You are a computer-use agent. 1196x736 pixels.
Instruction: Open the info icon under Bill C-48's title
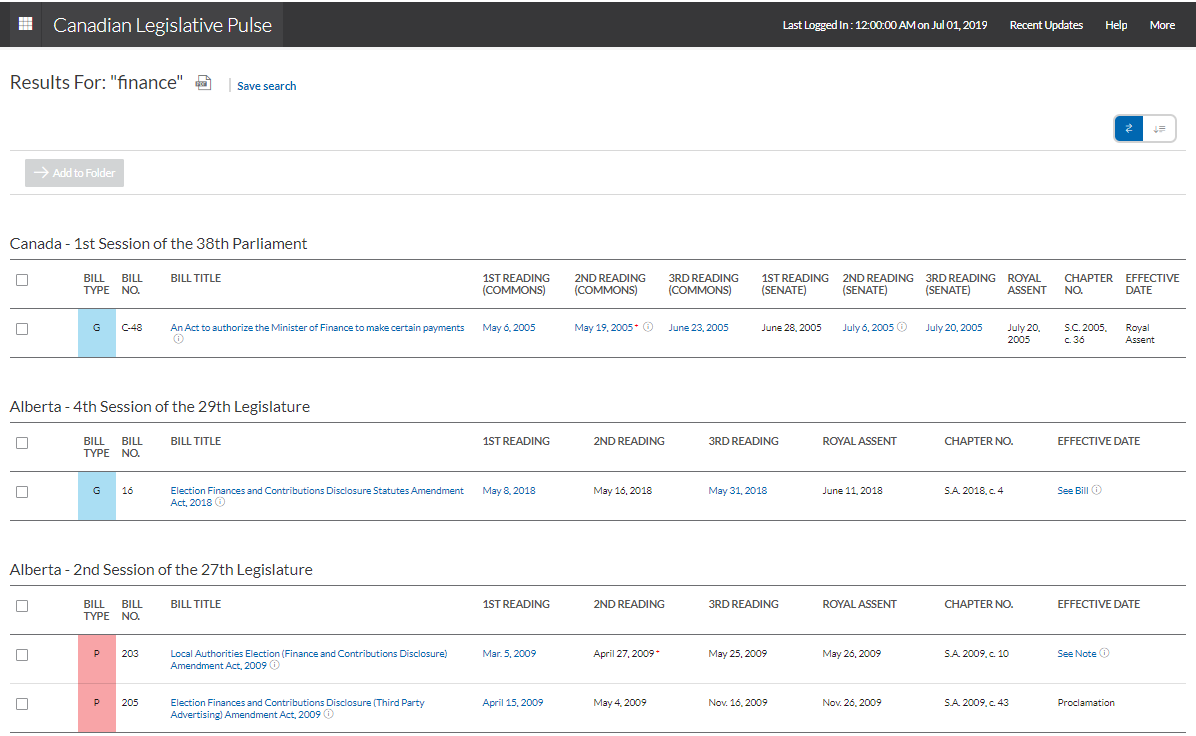(x=178, y=338)
